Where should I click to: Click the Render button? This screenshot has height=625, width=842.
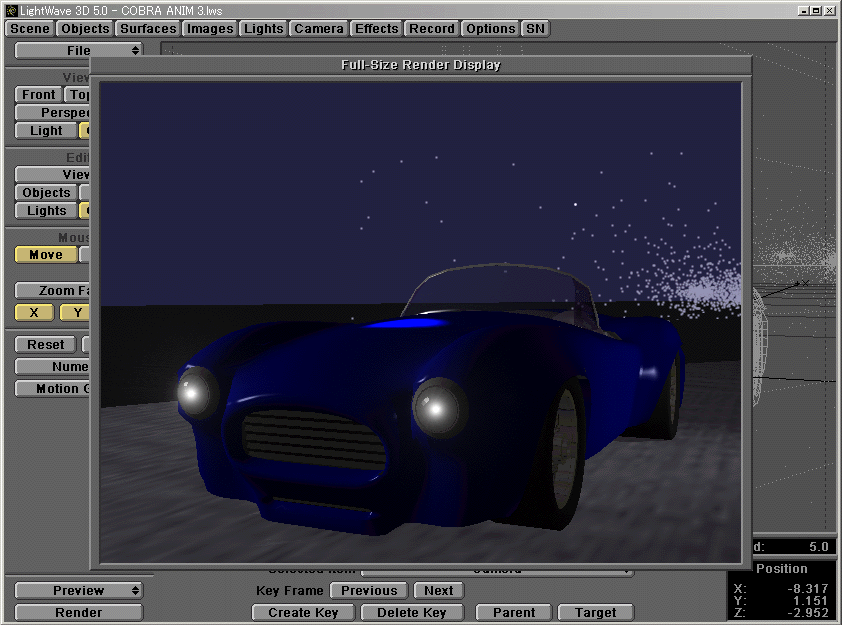click(x=78, y=612)
